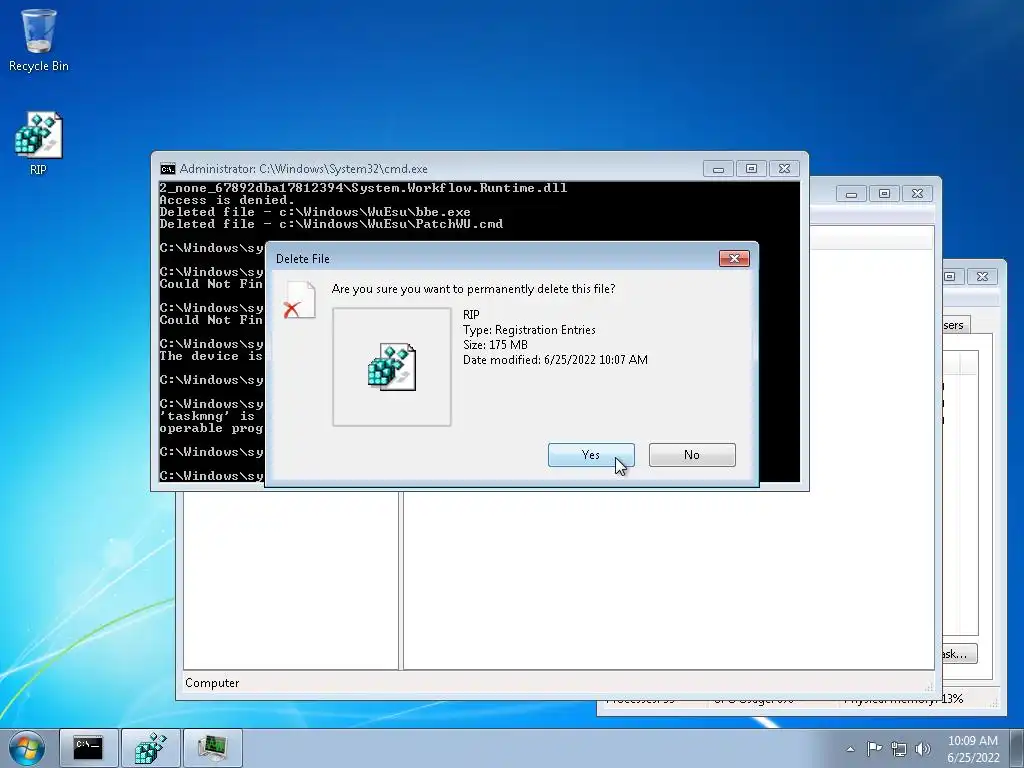This screenshot has height=768, width=1024.
Task: Maximize the Task Manager window at back
Action: point(950,276)
